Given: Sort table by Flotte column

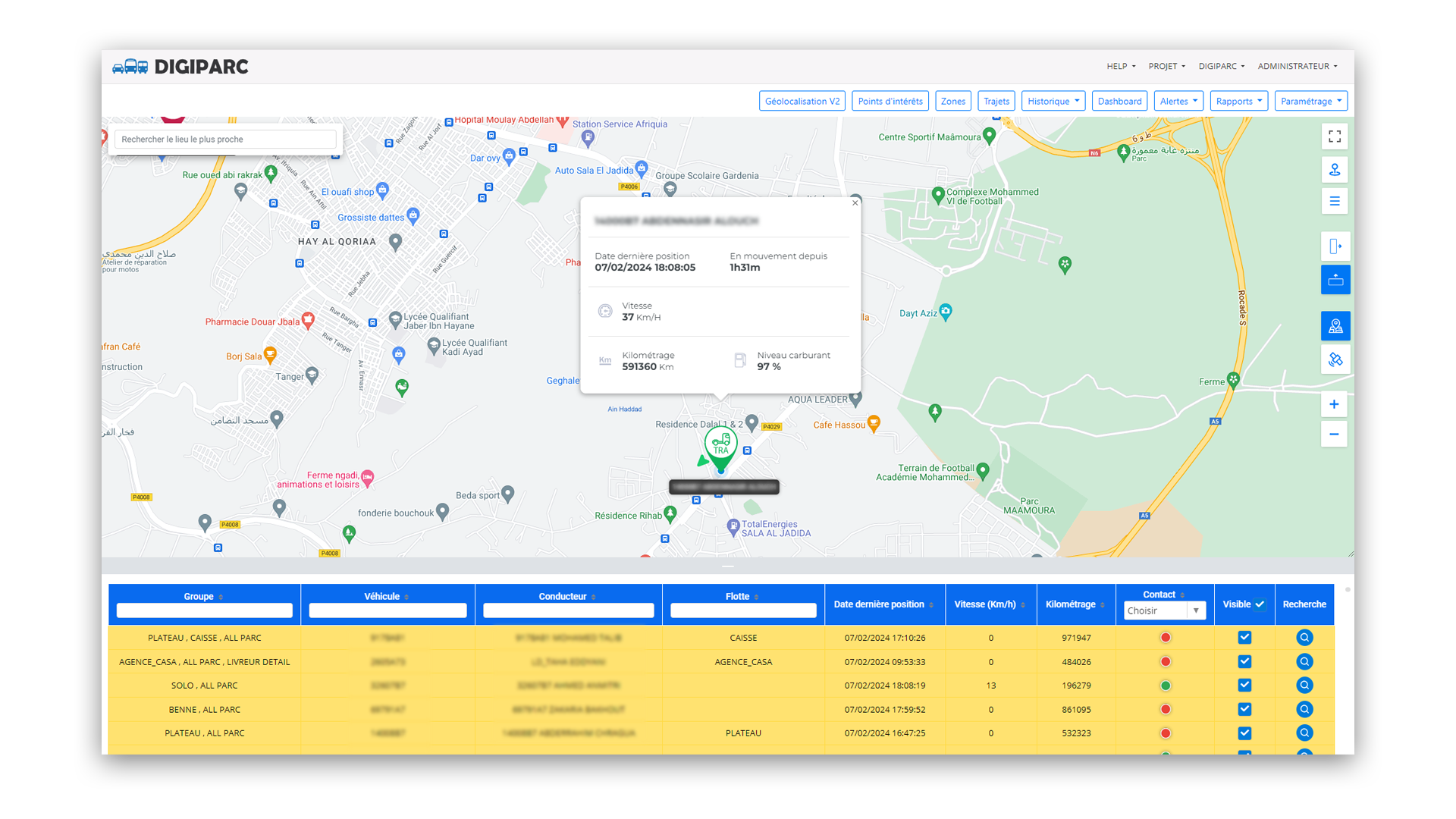Looking at the screenshot, I should [756, 598].
